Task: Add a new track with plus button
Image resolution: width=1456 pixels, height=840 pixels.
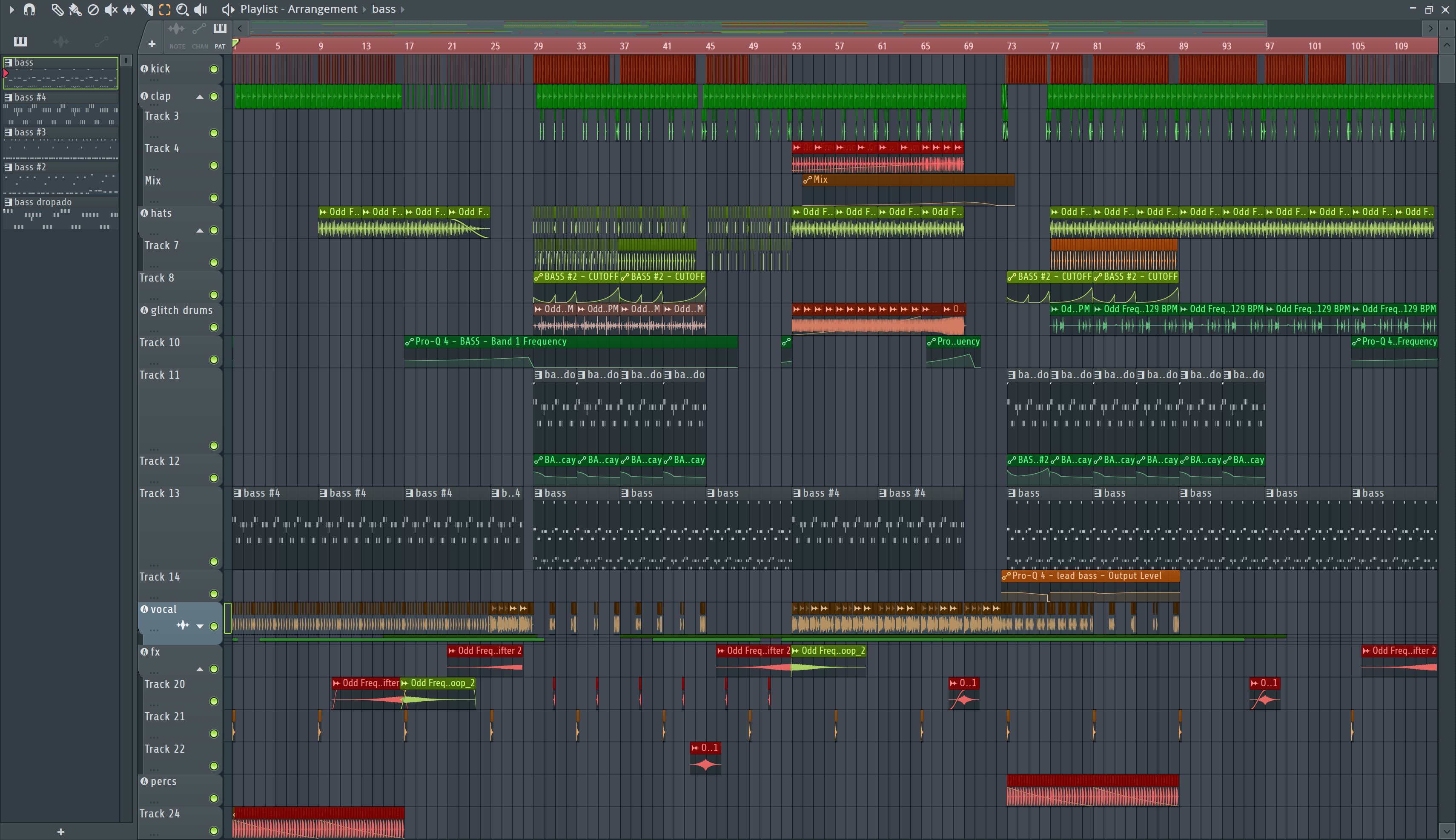Action: point(152,44)
